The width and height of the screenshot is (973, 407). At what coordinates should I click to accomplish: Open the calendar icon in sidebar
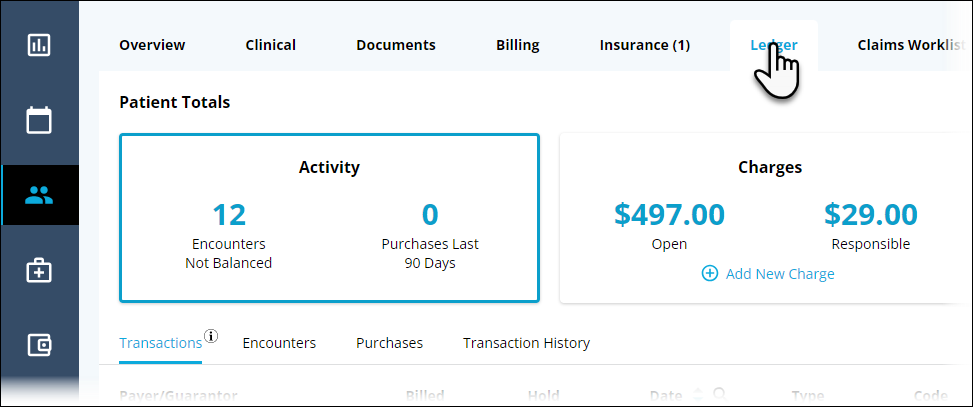tap(39, 120)
